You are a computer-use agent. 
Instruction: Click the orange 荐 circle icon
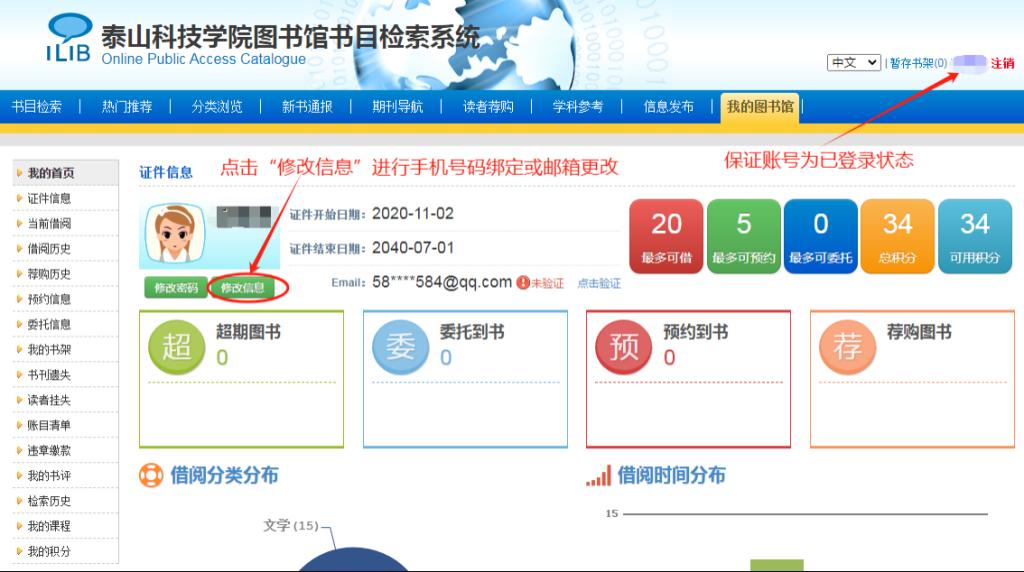[847, 346]
